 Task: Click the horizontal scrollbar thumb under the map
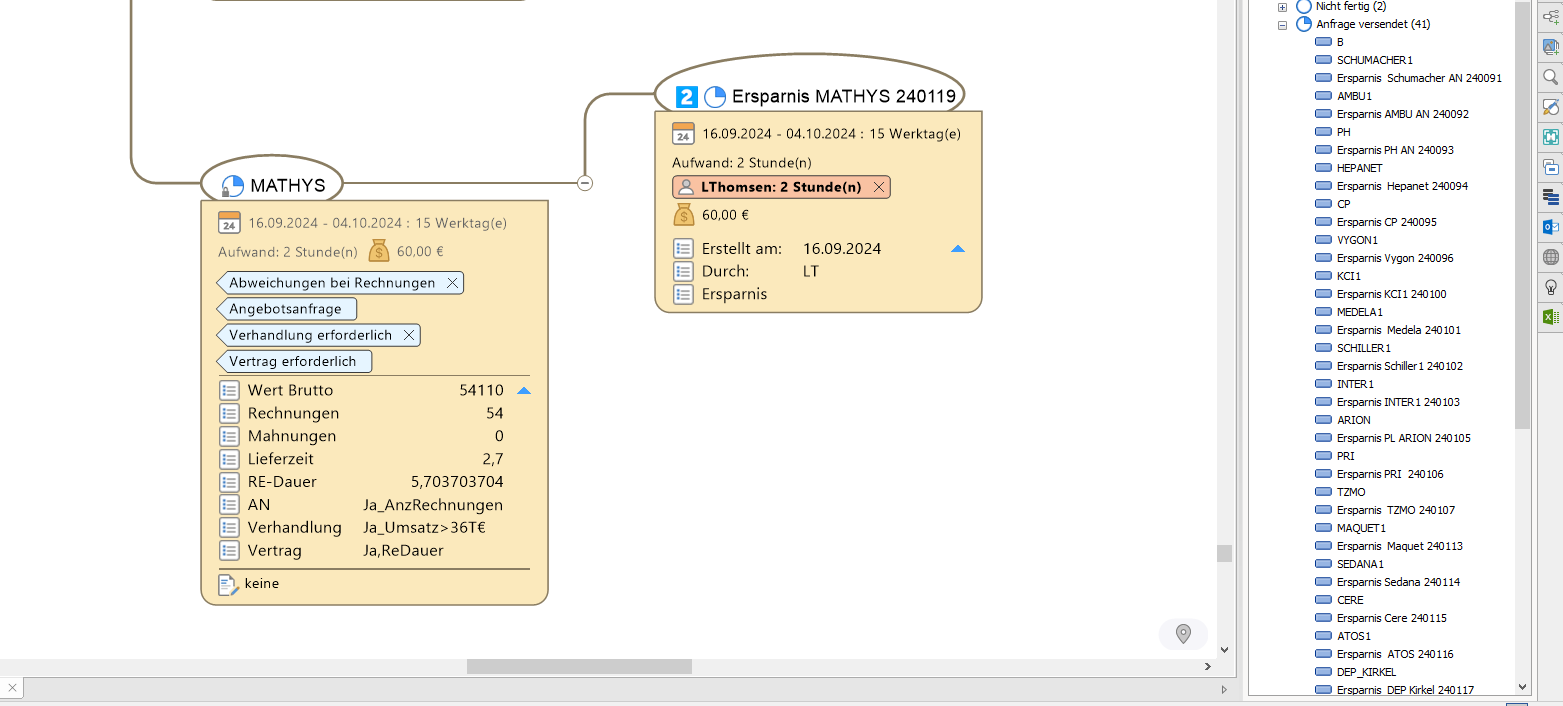point(578,666)
